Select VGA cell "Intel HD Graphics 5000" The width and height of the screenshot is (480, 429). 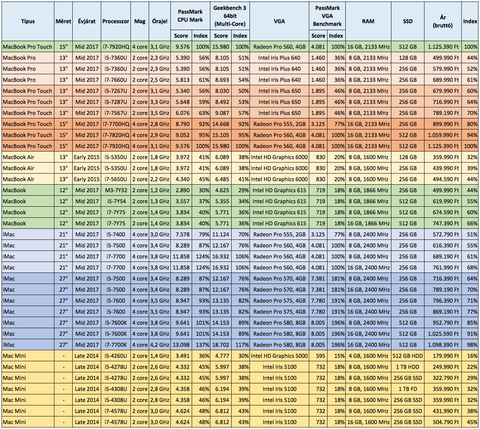(279, 356)
